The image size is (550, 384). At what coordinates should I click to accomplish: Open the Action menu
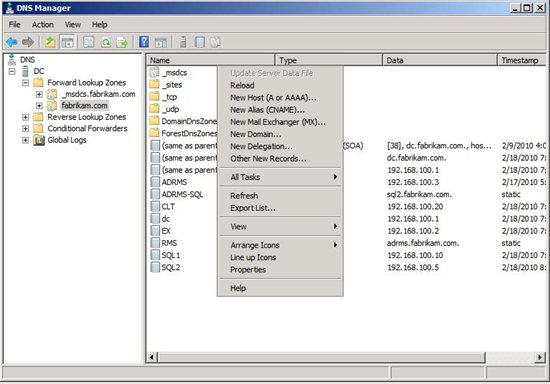click(x=43, y=25)
